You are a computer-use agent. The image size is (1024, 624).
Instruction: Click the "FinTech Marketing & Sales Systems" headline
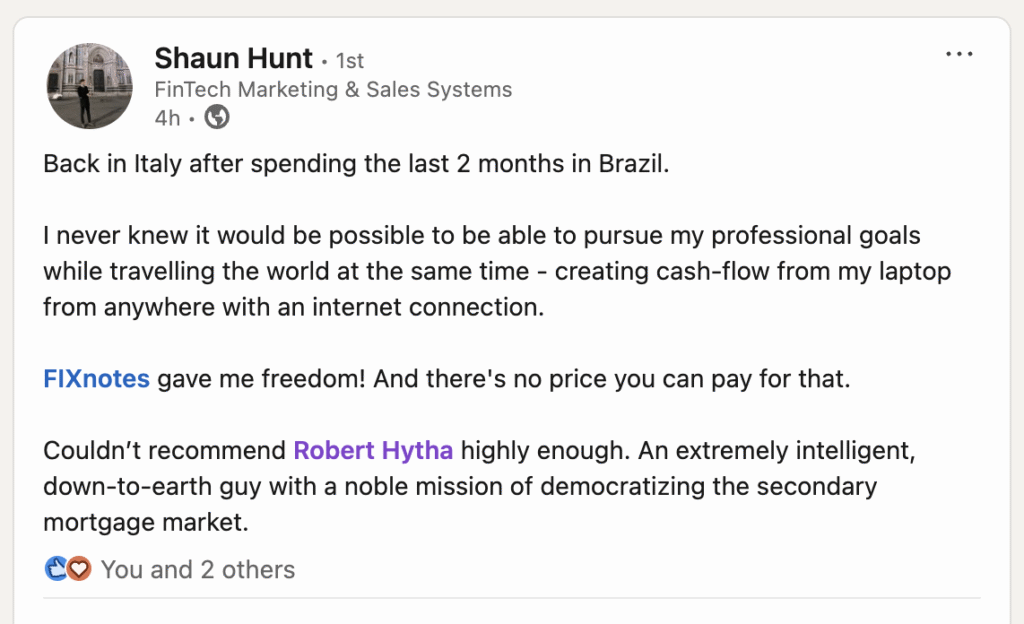tap(333, 89)
